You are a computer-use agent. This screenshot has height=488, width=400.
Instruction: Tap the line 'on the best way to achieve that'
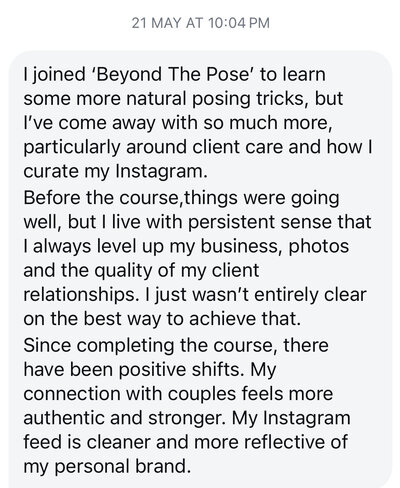pyautogui.click(x=162, y=319)
